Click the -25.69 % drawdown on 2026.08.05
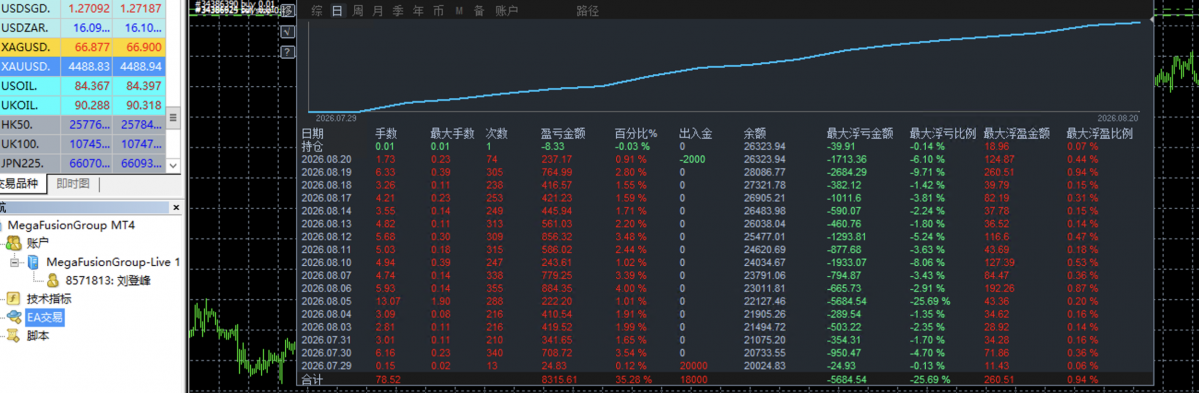 click(x=930, y=301)
